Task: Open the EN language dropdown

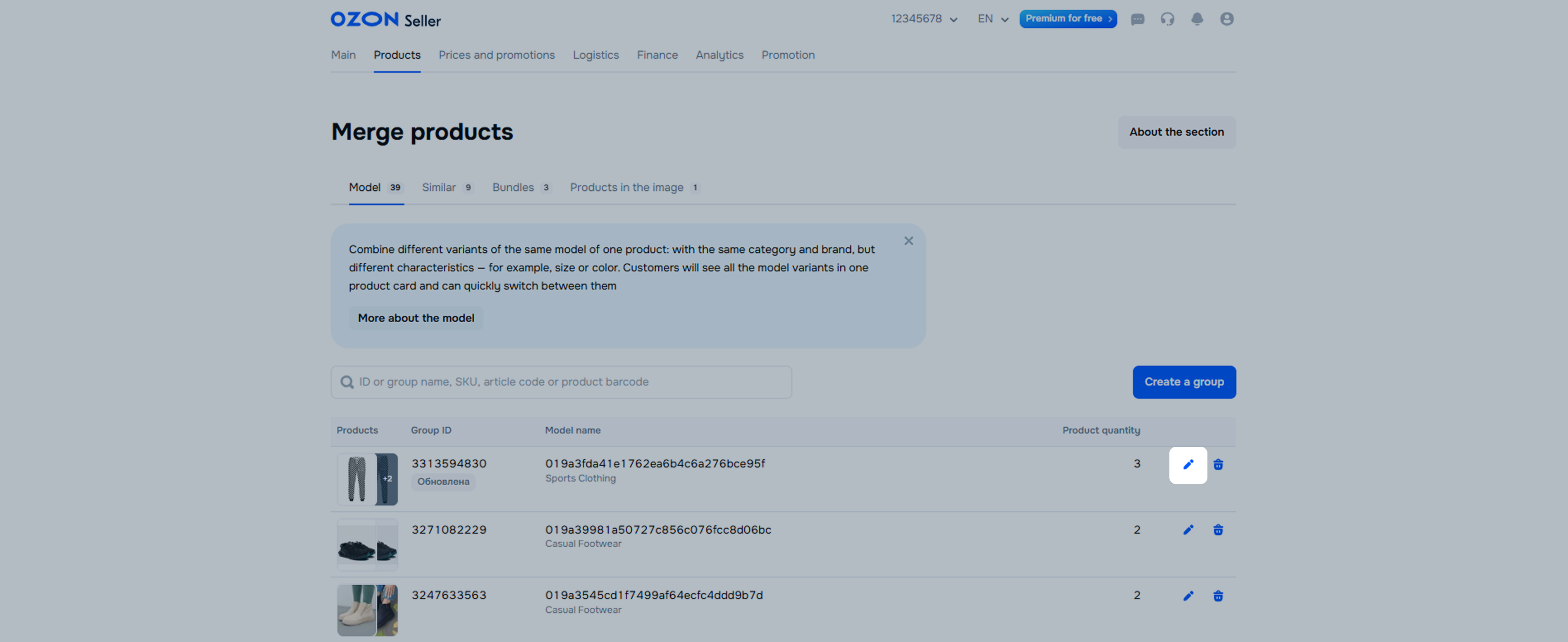Action: 992,19
